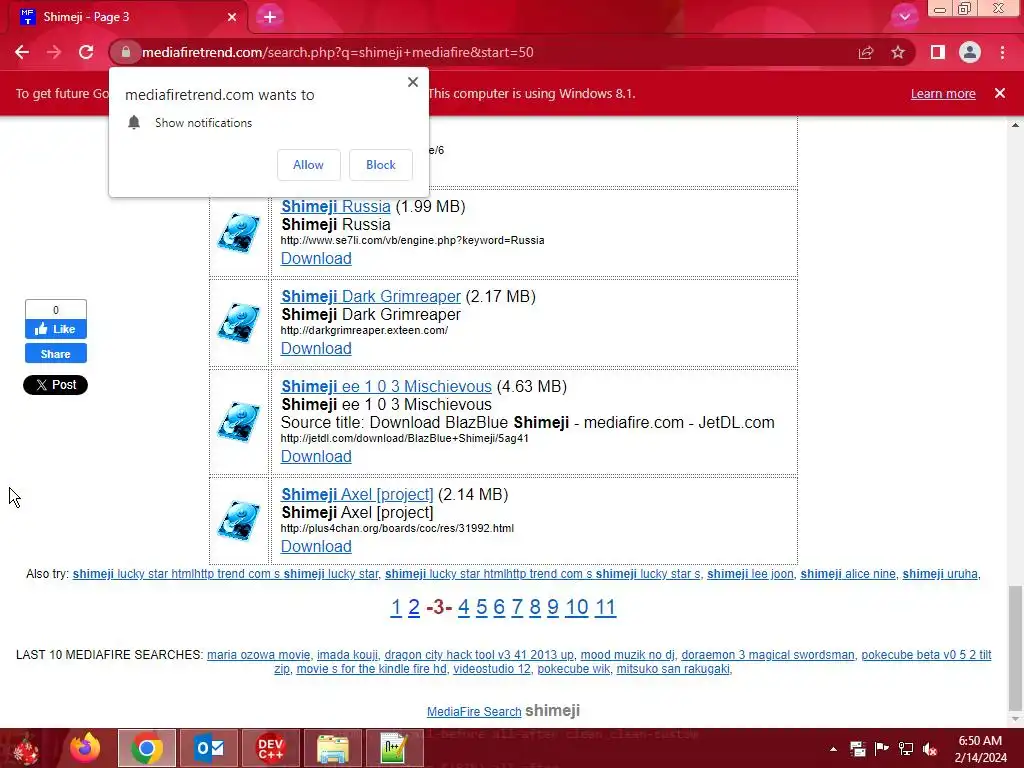Open the Shimeji Dark Grimreaper title link
The image size is (1024, 768).
[x=371, y=296]
